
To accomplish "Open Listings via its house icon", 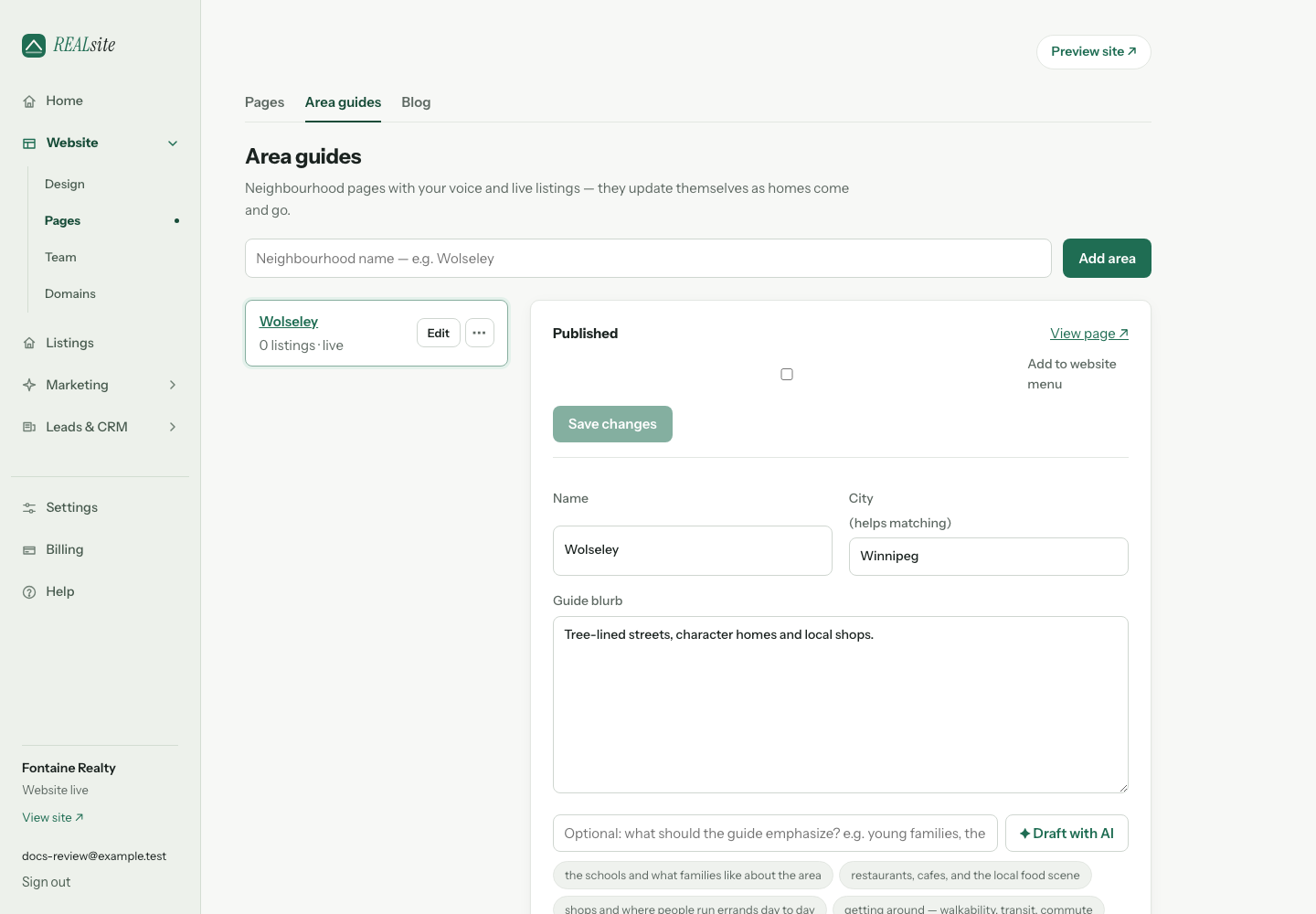I will tap(29, 344).
